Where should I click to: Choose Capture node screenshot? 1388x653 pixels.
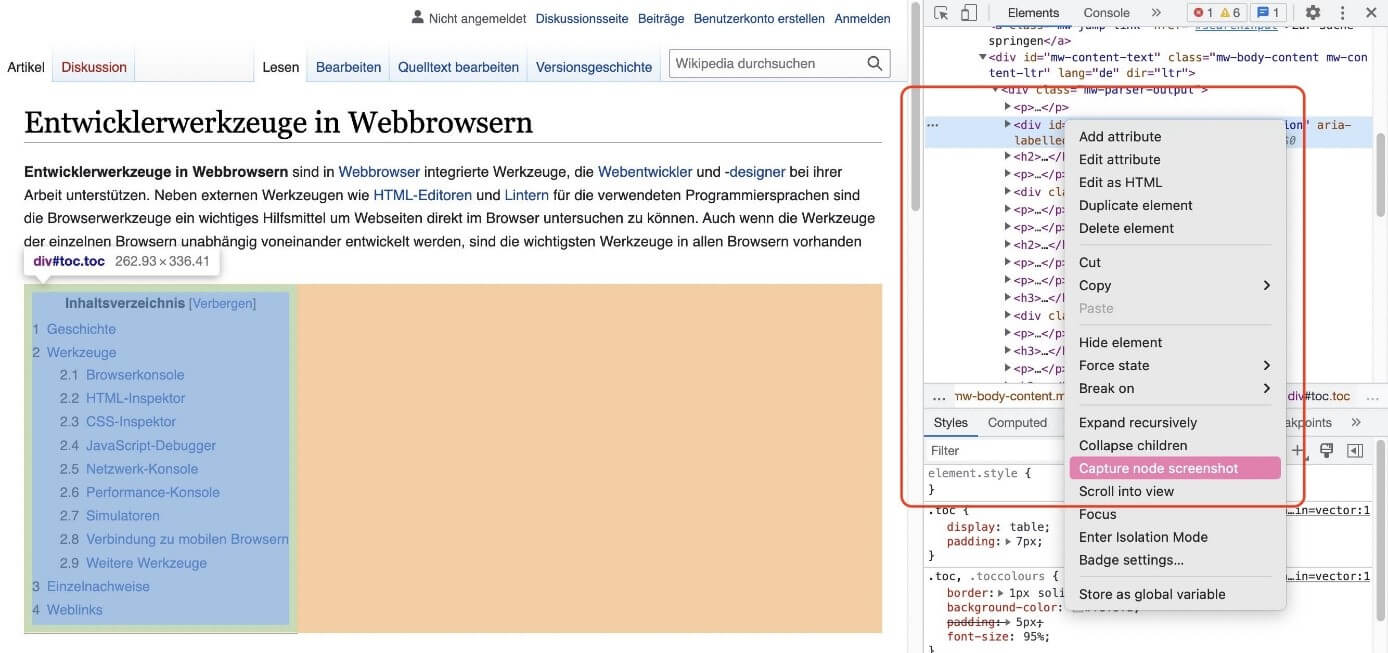tap(1174, 468)
